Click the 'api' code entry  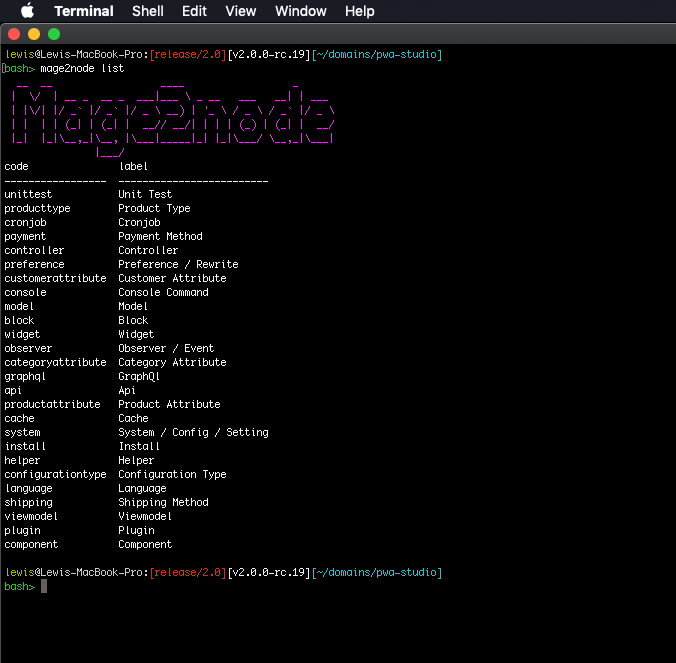[13, 391]
